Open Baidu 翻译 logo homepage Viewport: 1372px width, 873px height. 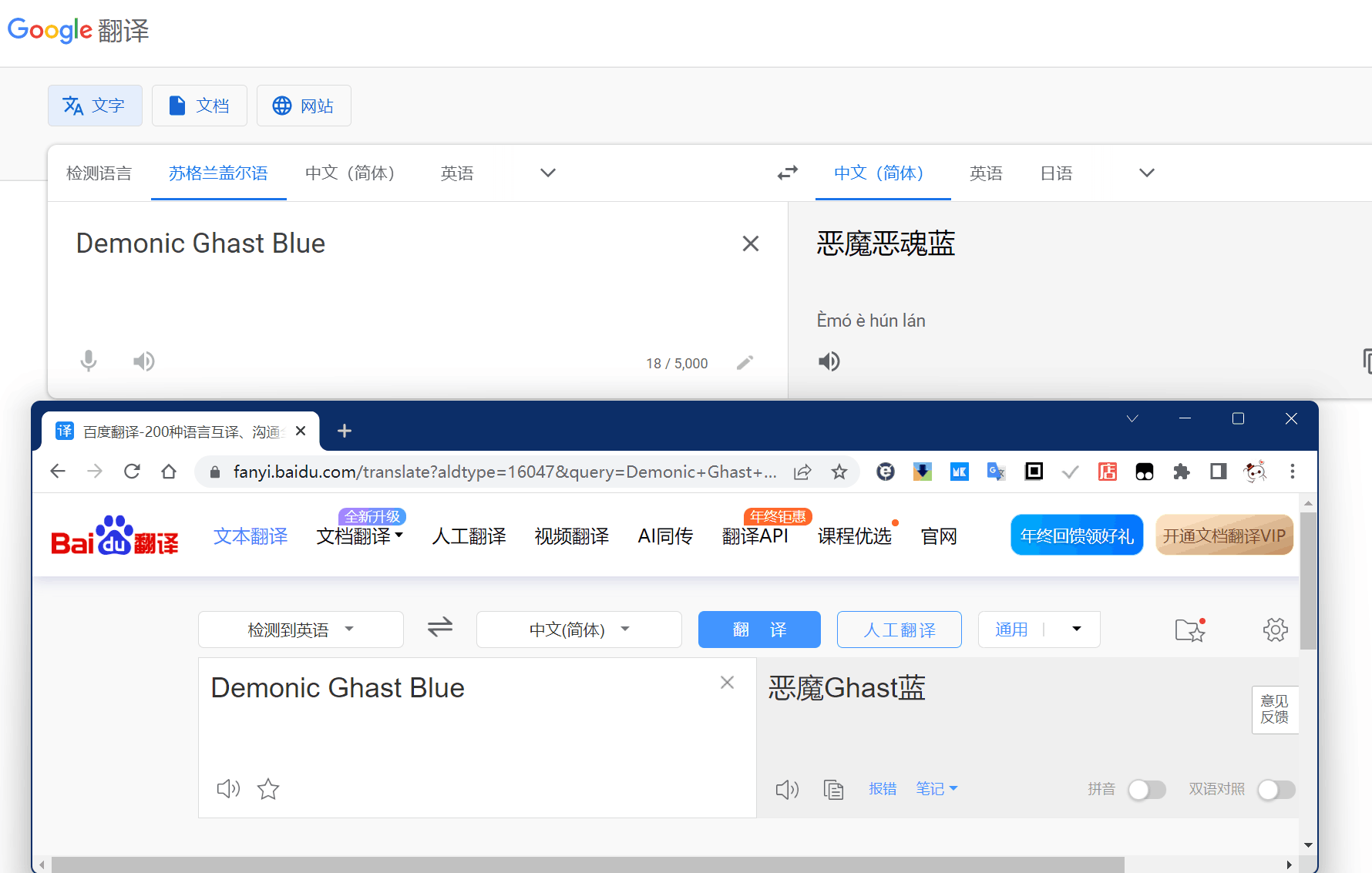point(115,535)
